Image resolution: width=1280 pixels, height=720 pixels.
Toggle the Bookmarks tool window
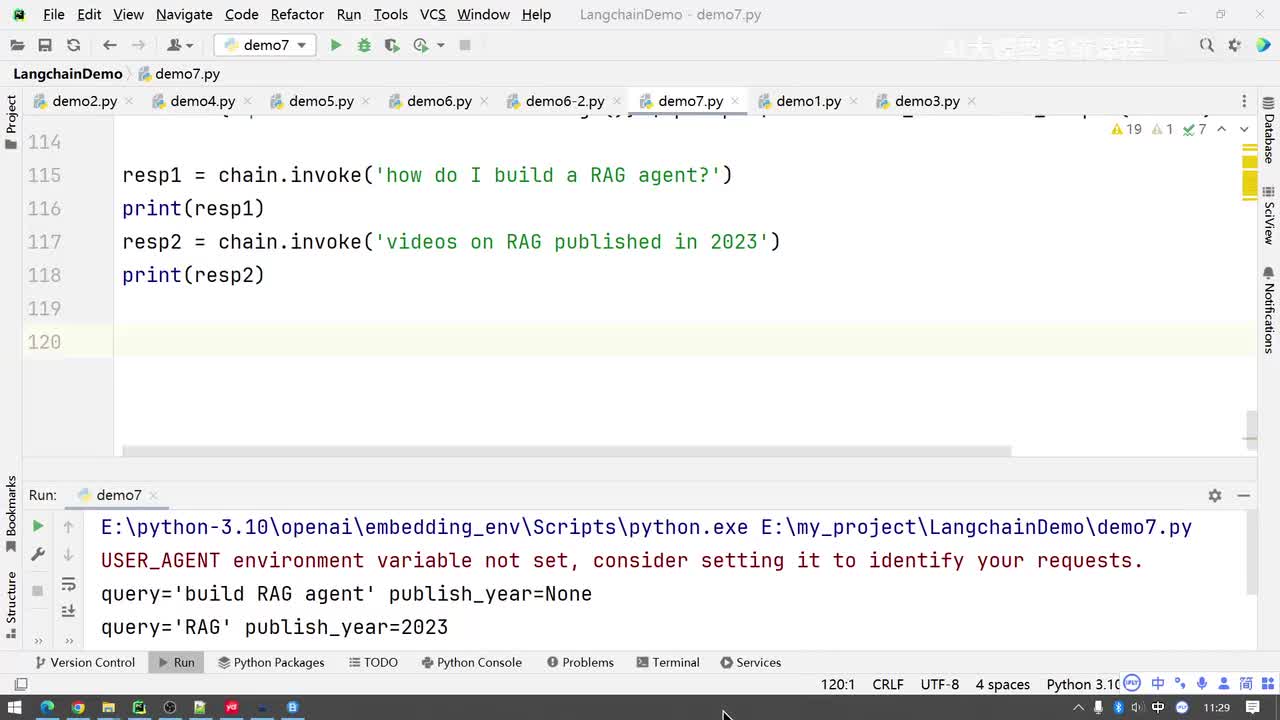pos(11,513)
